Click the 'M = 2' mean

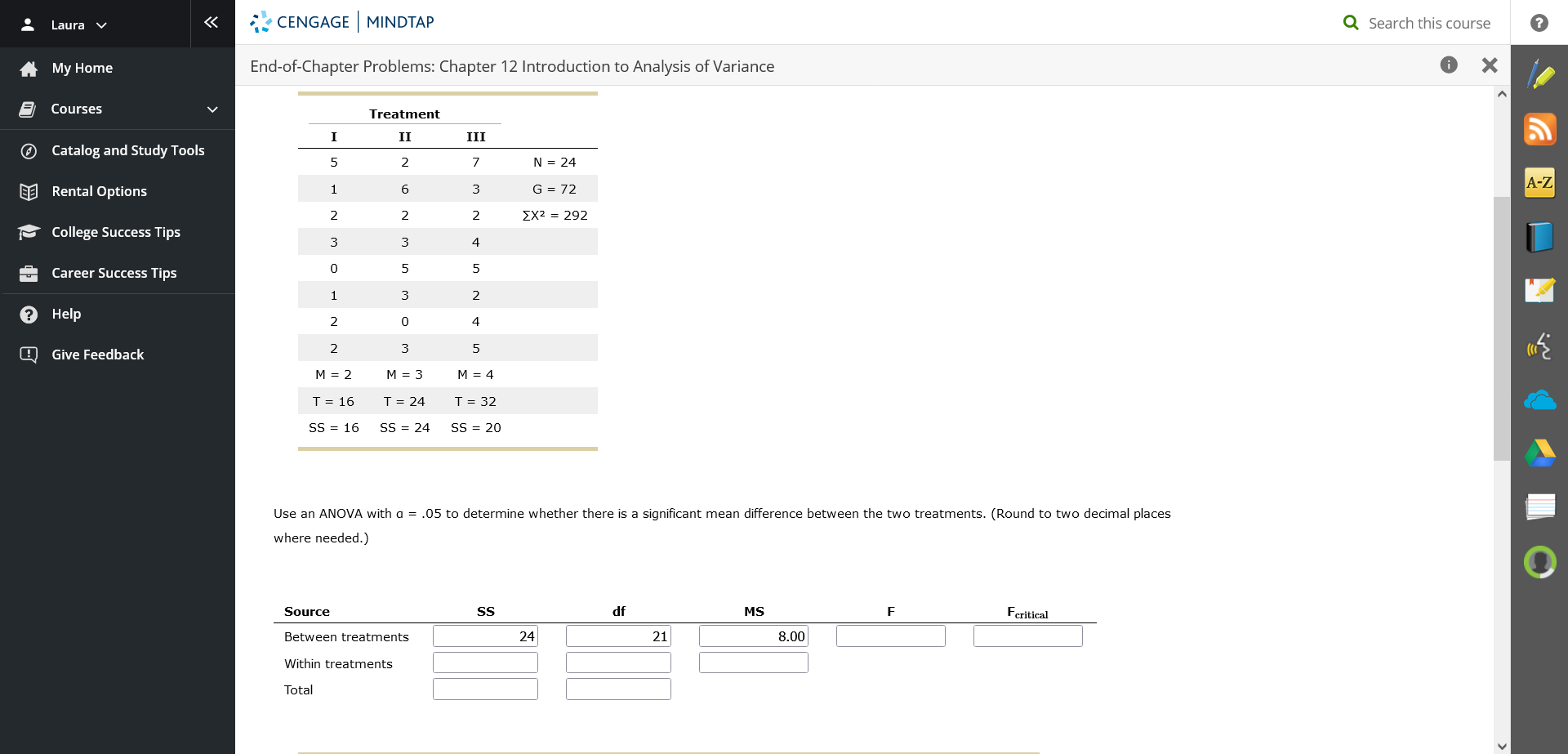(333, 375)
